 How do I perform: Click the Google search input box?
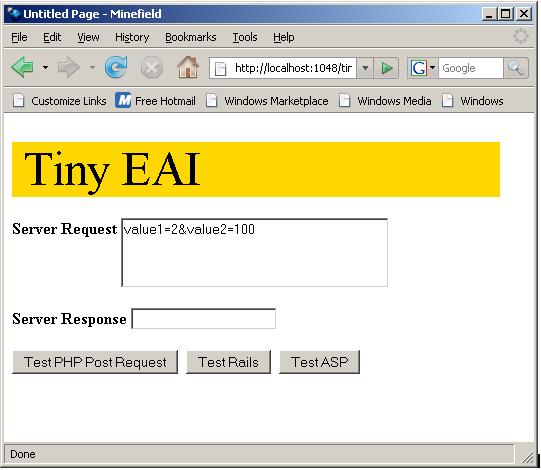coord(471,68)
